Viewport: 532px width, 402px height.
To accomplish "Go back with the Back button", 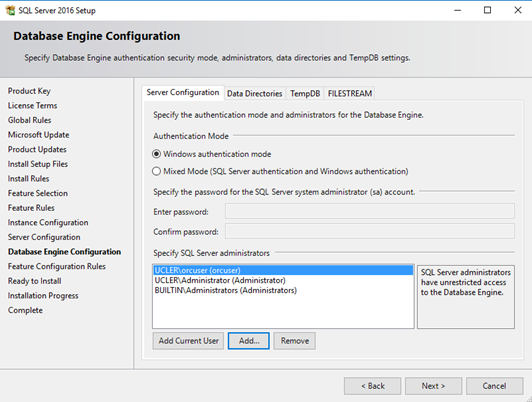I will (373, 386).
